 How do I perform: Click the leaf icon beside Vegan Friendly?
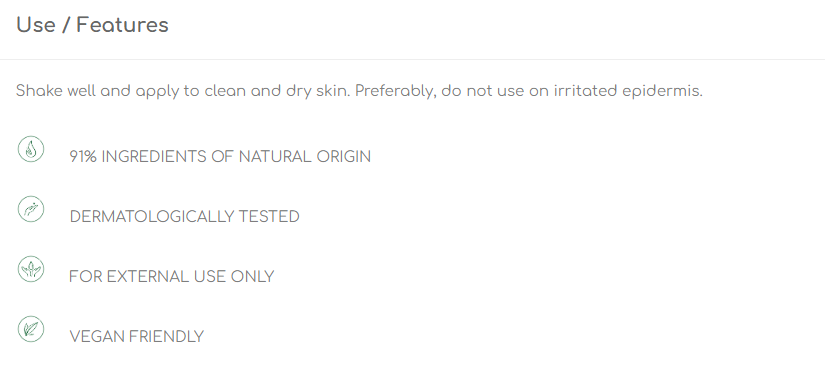pyautogui.click(x=31, y=329)
